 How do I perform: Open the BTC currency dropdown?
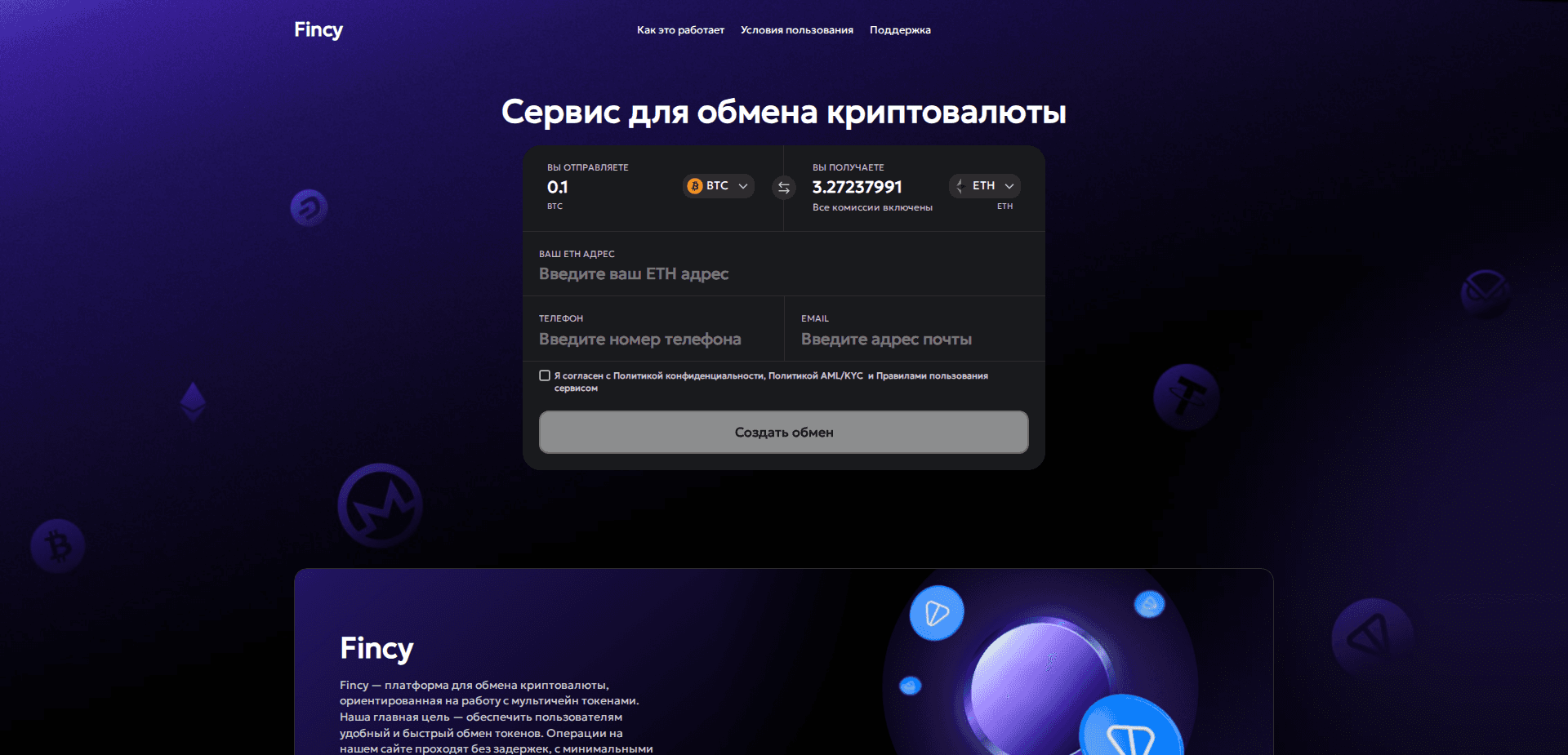[718, 186]
